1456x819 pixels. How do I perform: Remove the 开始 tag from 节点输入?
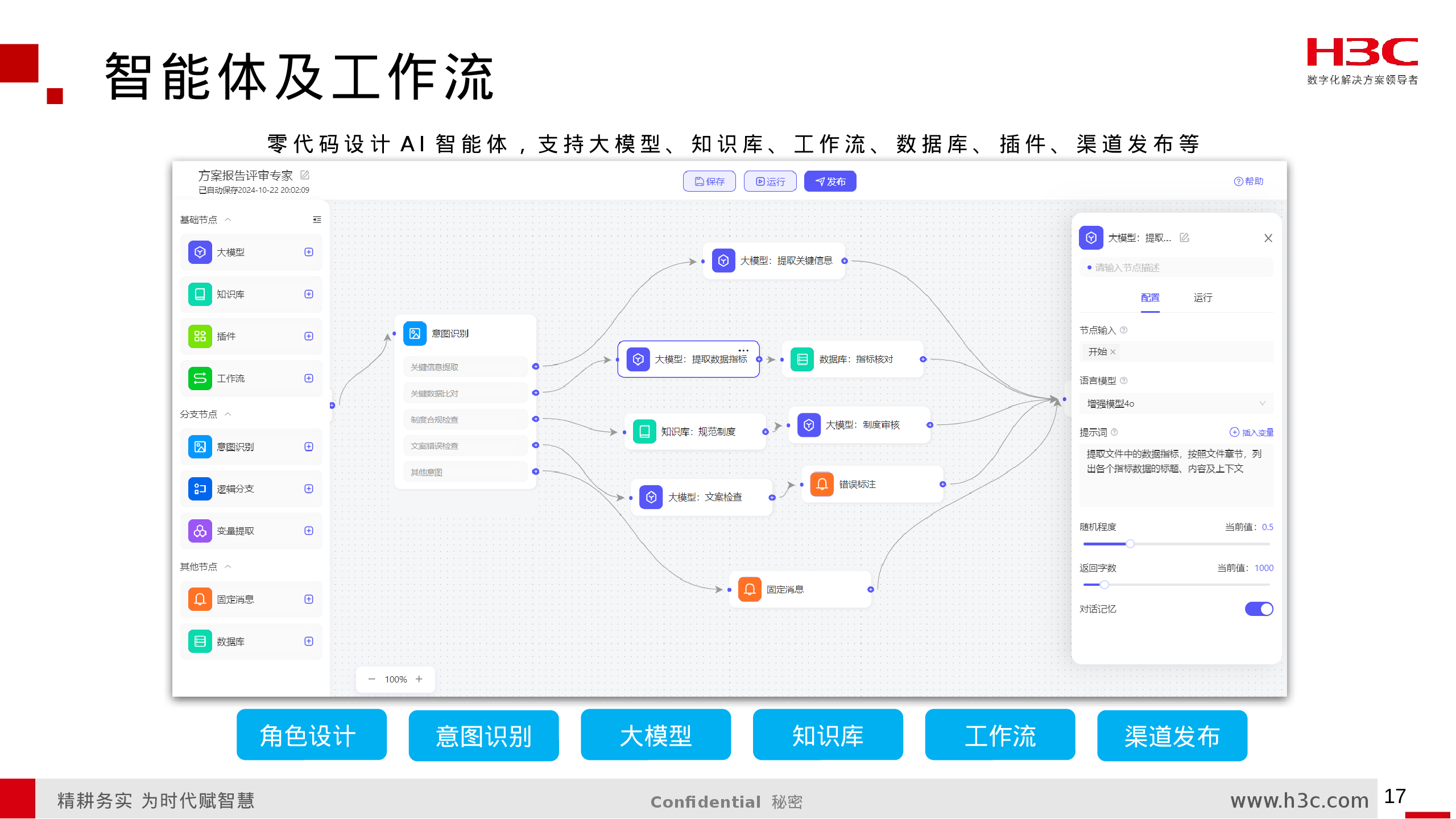[1113, 352]
